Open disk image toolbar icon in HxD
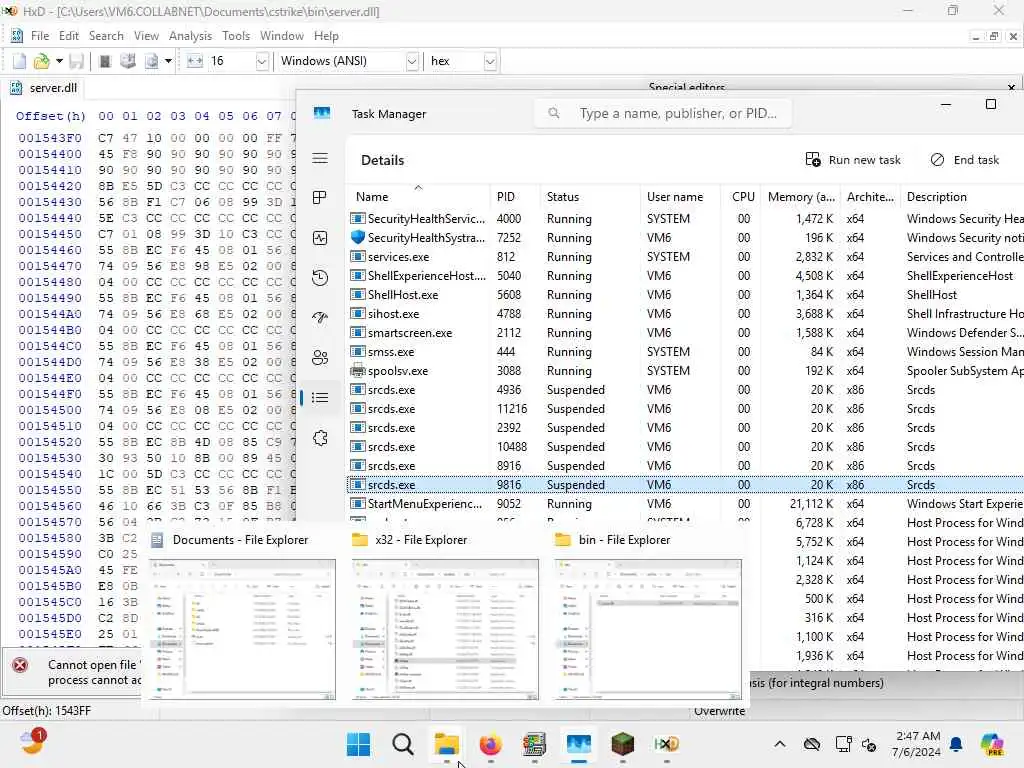Screen dimensions: 1024x768 [152, 61]
